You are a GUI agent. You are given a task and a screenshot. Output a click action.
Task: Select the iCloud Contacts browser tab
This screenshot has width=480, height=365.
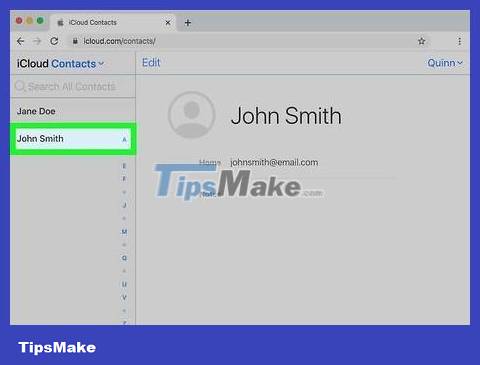pyautogui.click(x=112, y=23)
